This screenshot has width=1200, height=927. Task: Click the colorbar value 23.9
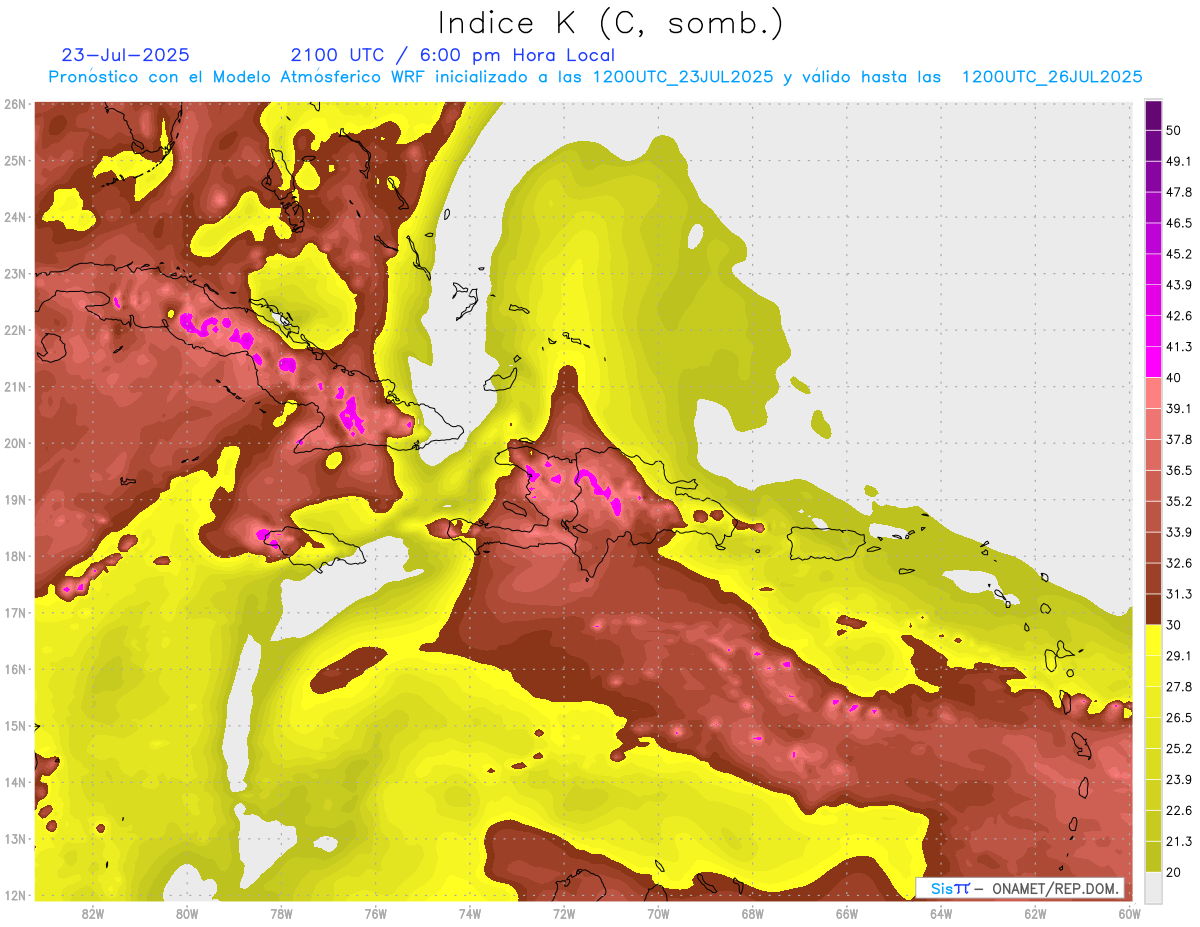1179,780
